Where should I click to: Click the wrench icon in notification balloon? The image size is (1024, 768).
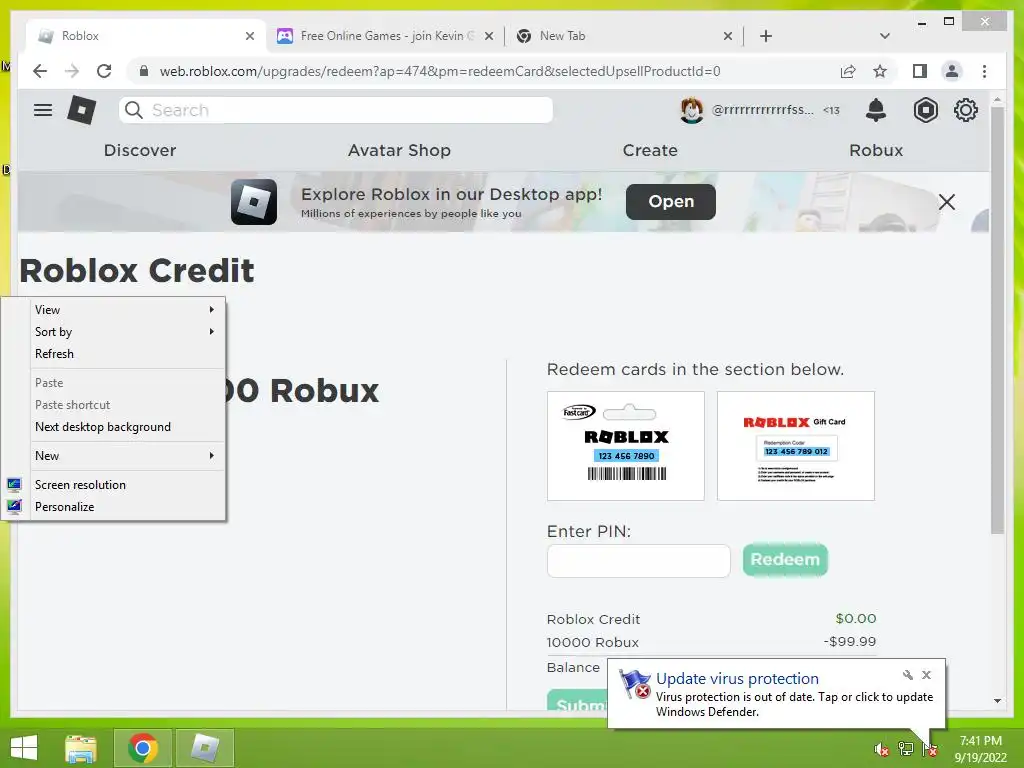(x=908, y=675)
